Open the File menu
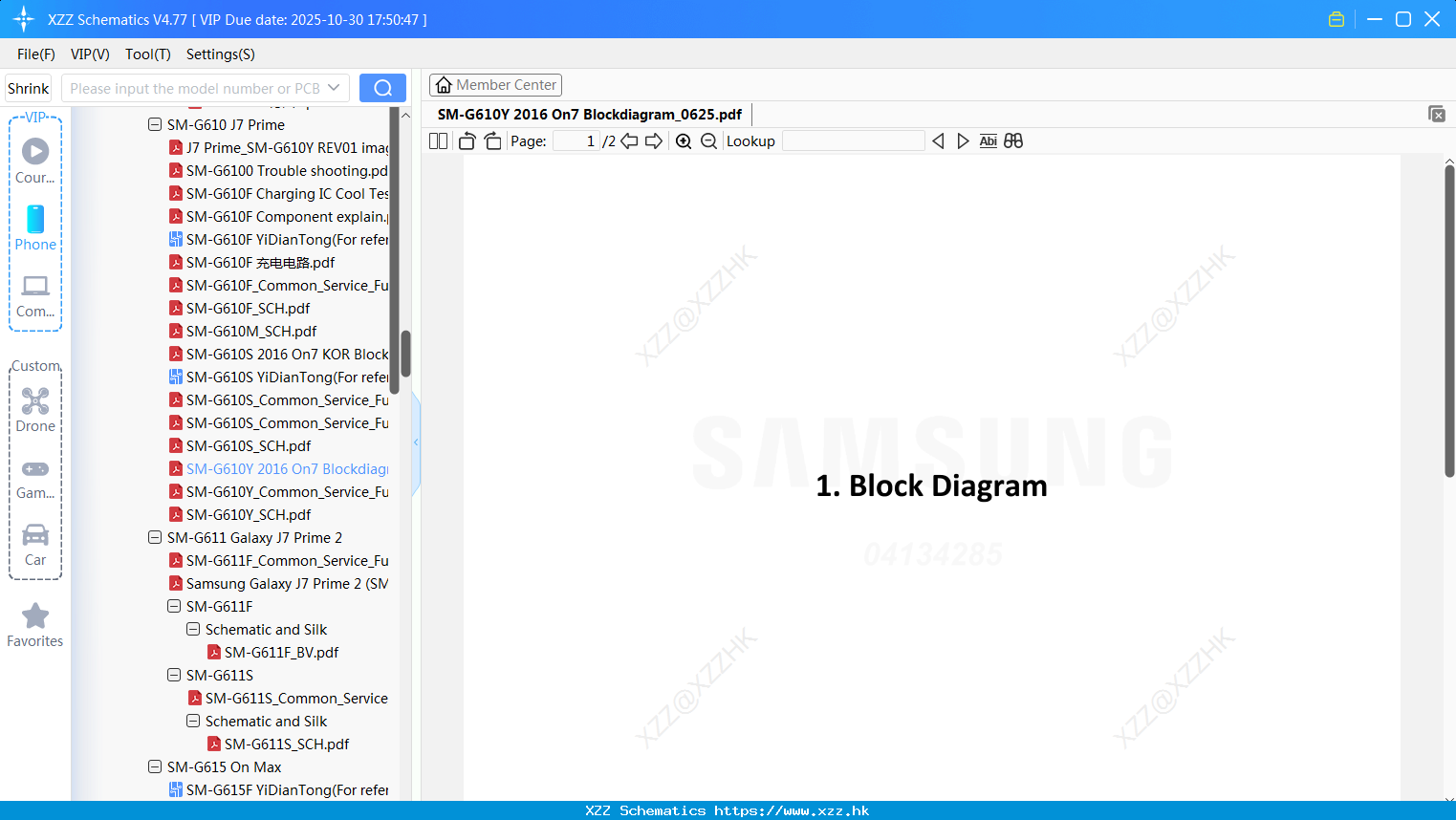The height and width of the screenshot is (820, 1456). pos(36,54)
